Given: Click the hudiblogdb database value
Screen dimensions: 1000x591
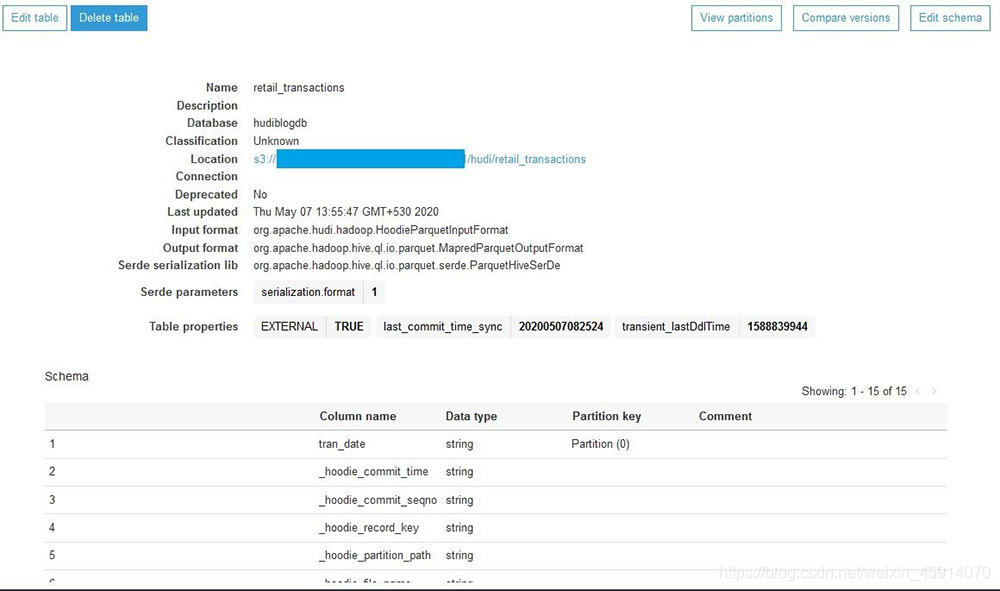Looking at the screenshot, I should click(x=280, y=123).
